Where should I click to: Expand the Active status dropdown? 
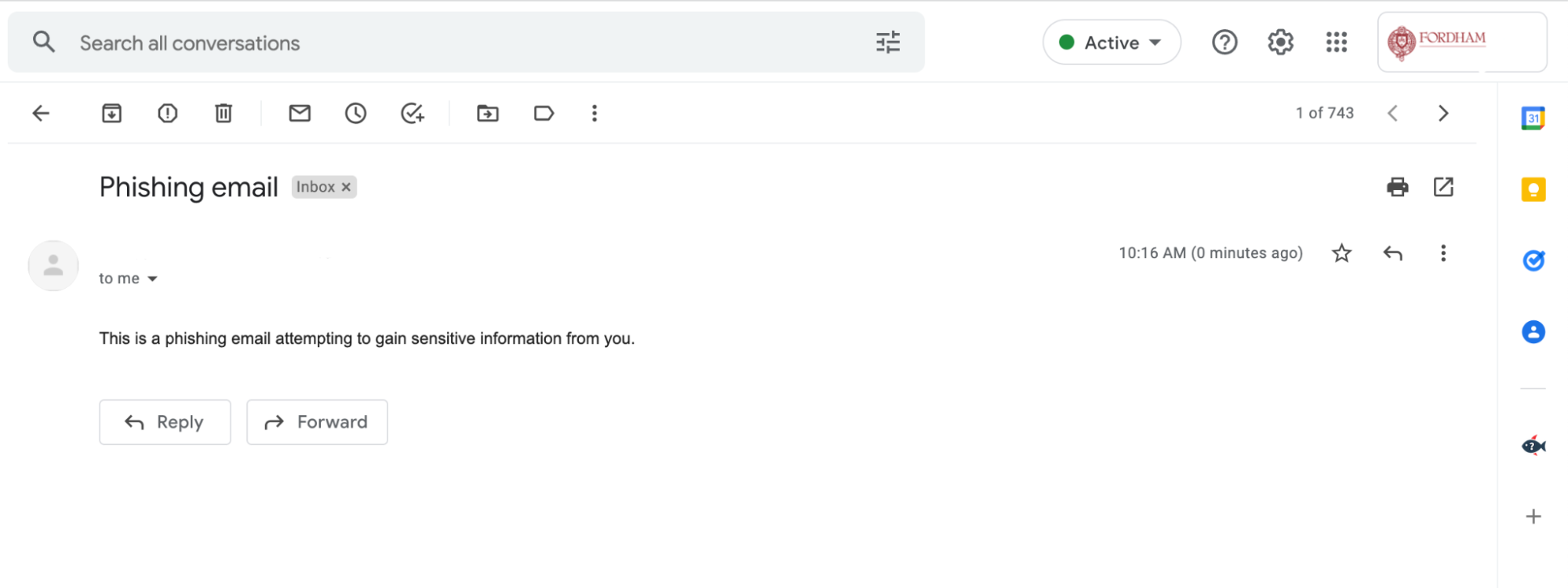click(1111, 42)
